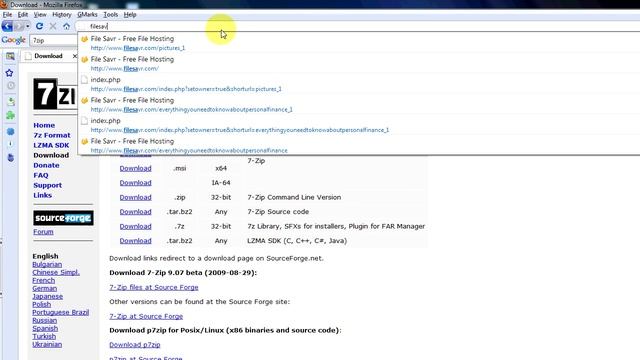Switch language to Ukrainian
This screenshot has width=640, height=360.
pyautogui.click(x=47, y=344)
